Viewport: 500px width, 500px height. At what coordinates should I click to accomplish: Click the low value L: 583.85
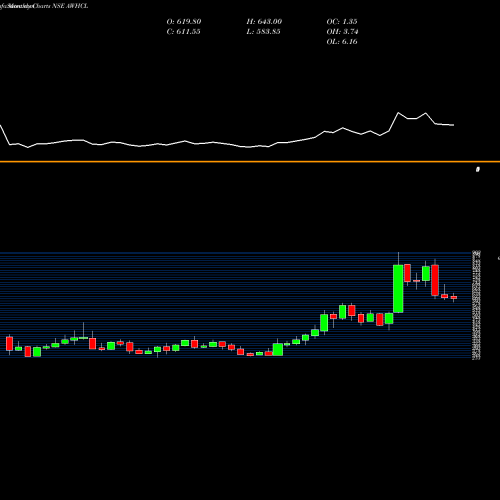(x=263, y=32)
